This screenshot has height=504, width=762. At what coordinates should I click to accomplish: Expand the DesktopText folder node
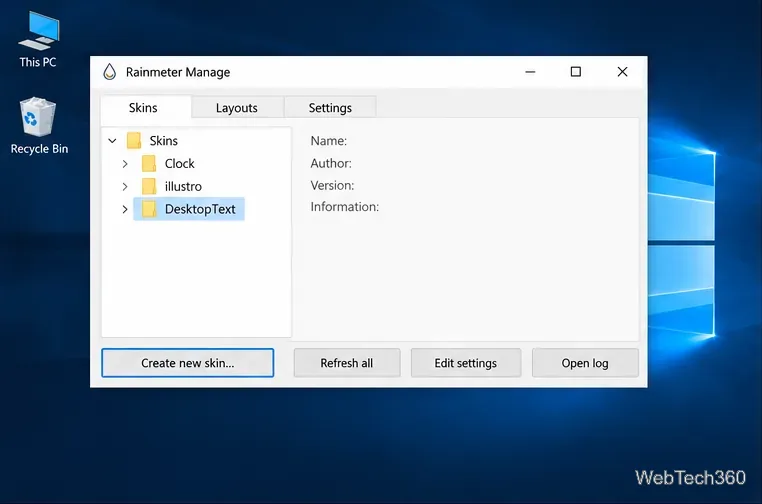coord(125,209)
